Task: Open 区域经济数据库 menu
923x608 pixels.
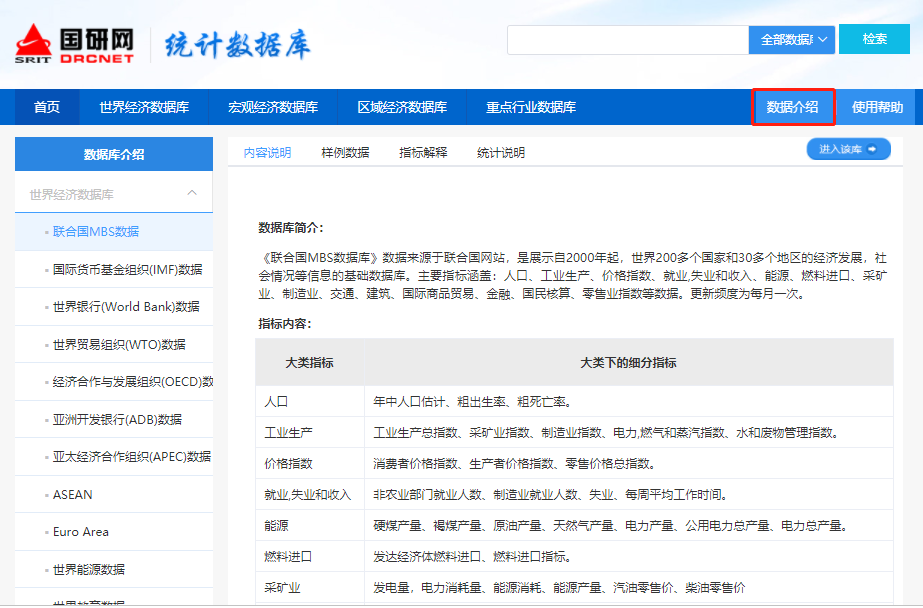Action: [402, 107]
